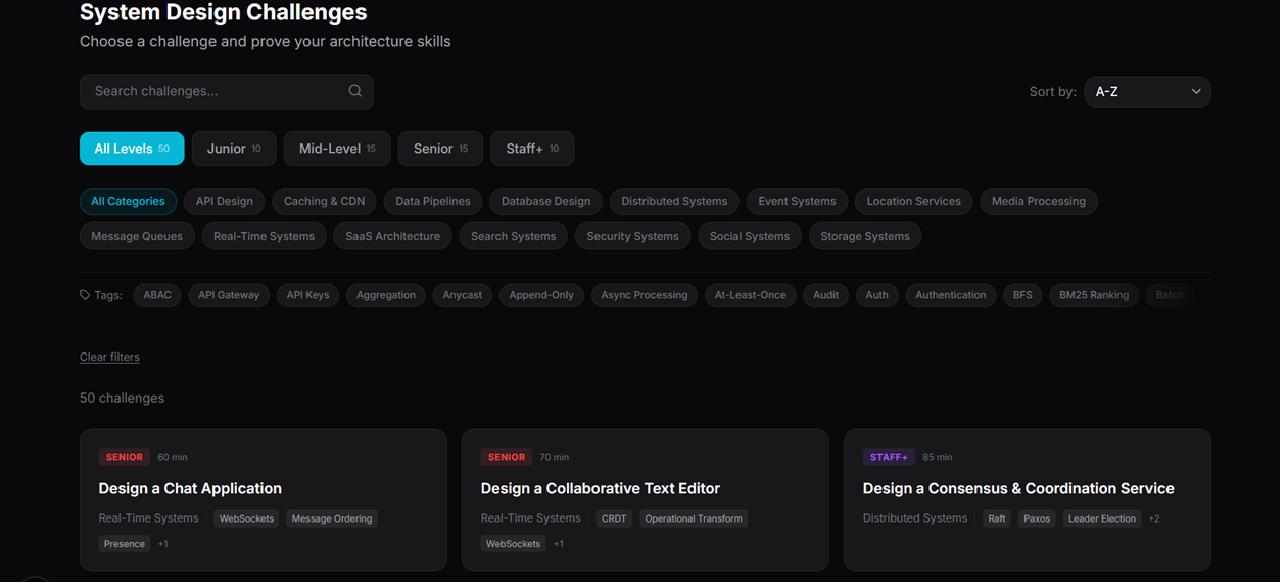Filter by the Message Queues category
Image resolution: width=1280 pixels, height=584 pixels.
[136, 236]
